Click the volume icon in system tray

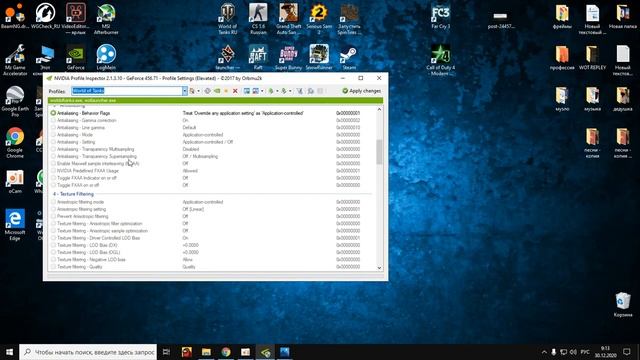573,352
